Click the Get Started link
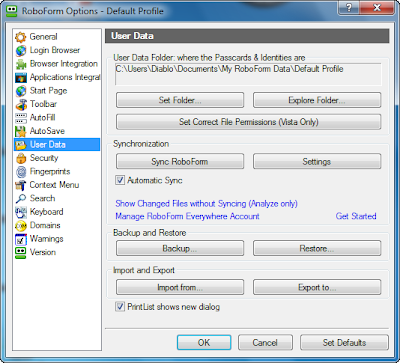 [x=356, y=216]
